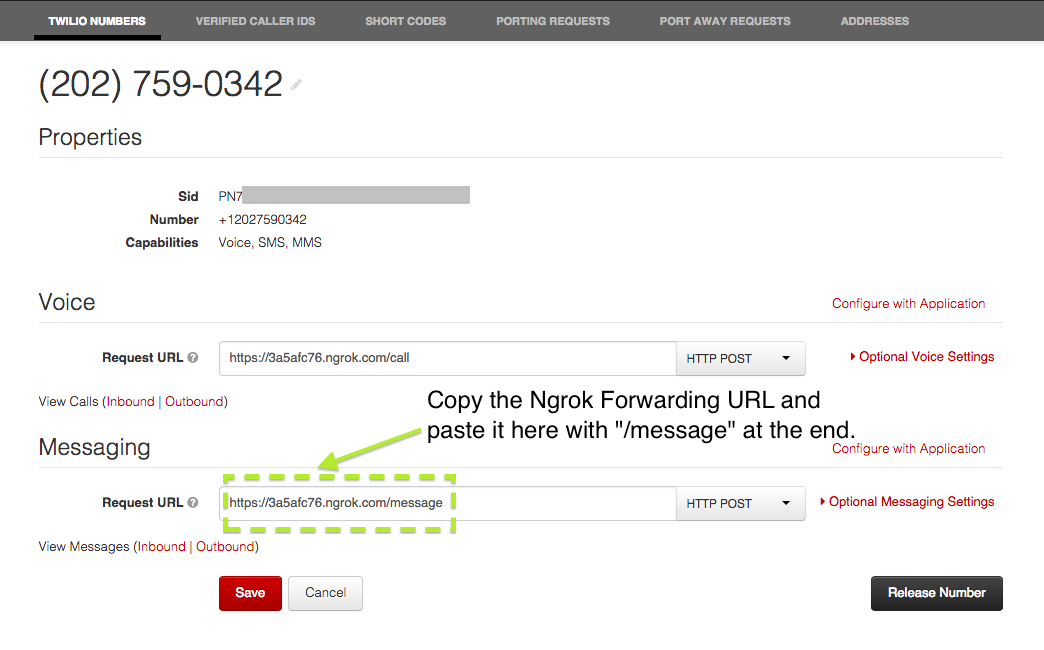
Task: Switch to the Twilio Numbers tab
Action: 97,21
